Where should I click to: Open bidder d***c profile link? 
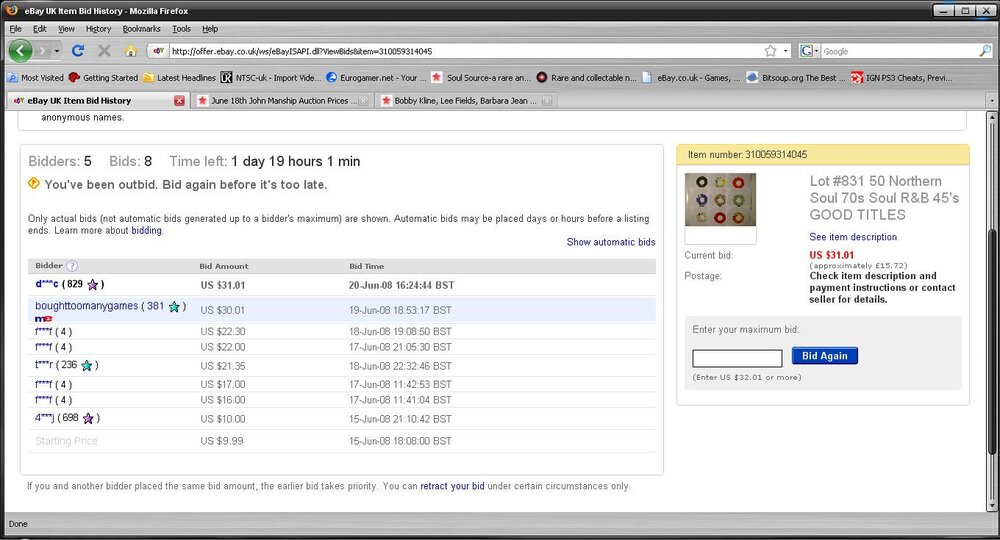click(47, 284)
